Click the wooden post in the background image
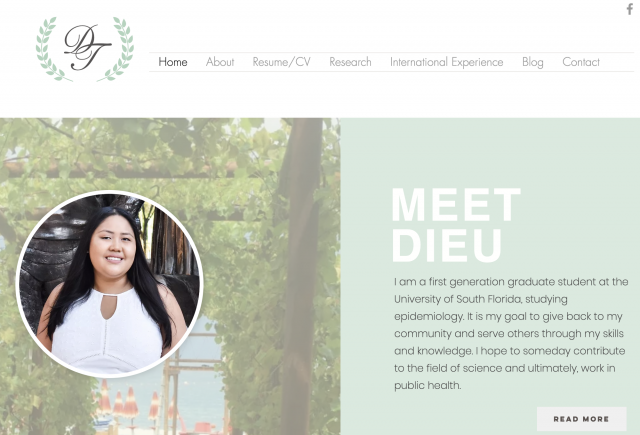This screenshot has width=640, height=435. click(300, 276)
